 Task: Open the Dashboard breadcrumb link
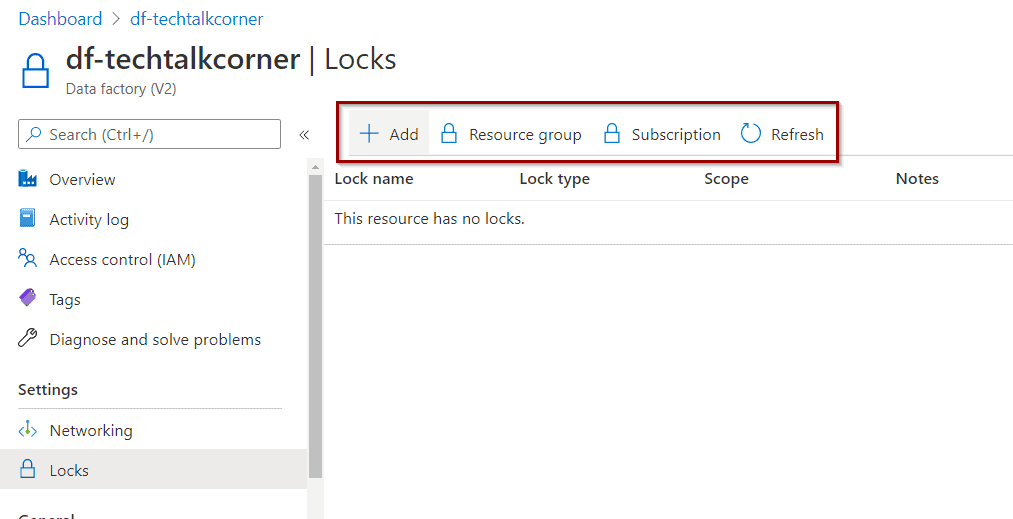[60, 19]
